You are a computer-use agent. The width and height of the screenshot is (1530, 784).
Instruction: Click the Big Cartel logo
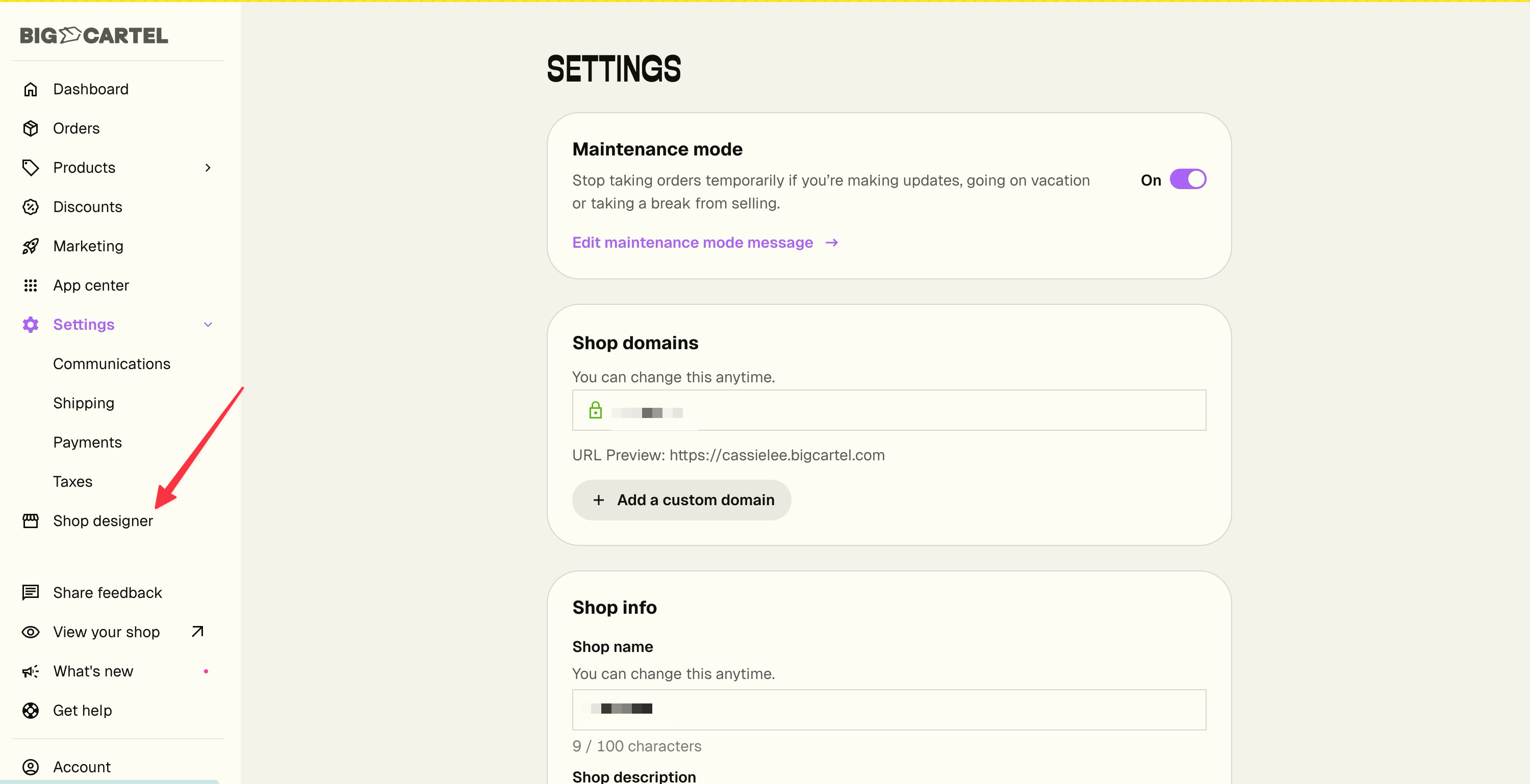tap(94, 36)
